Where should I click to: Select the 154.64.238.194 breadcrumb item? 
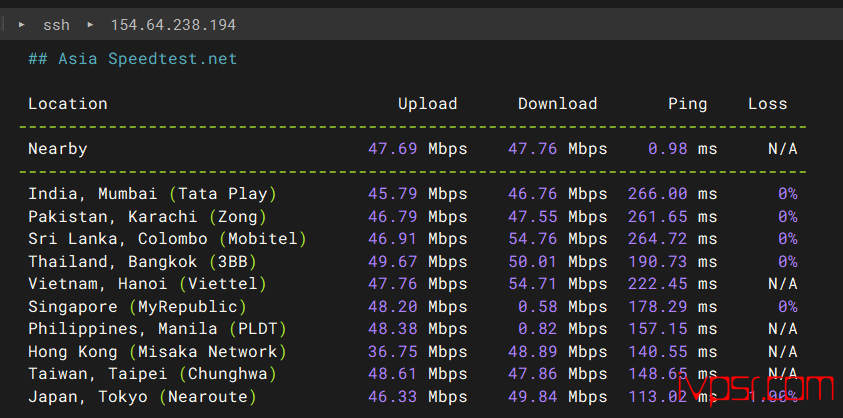173,25
